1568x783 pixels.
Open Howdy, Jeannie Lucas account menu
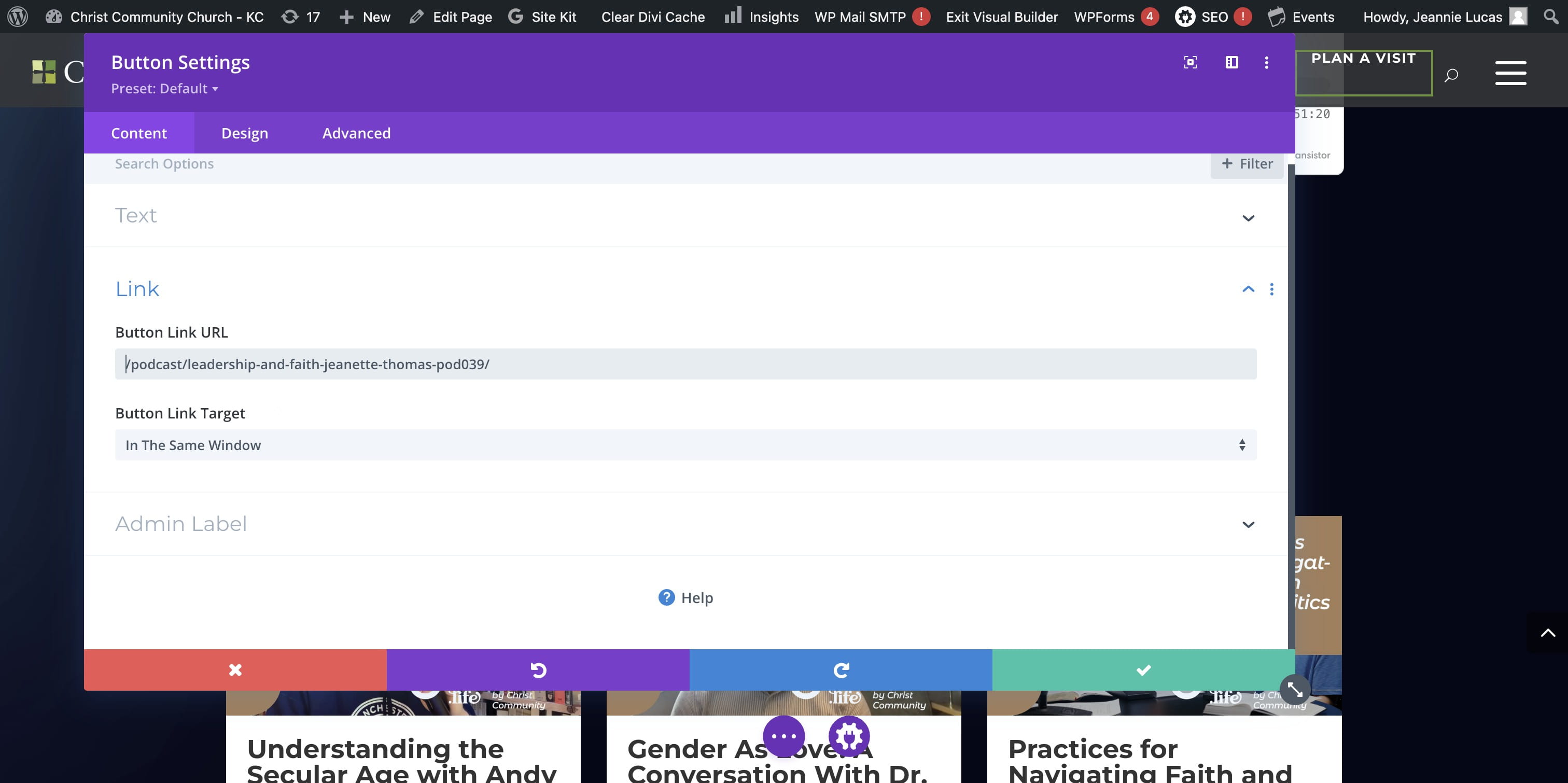pos(1432,17)
